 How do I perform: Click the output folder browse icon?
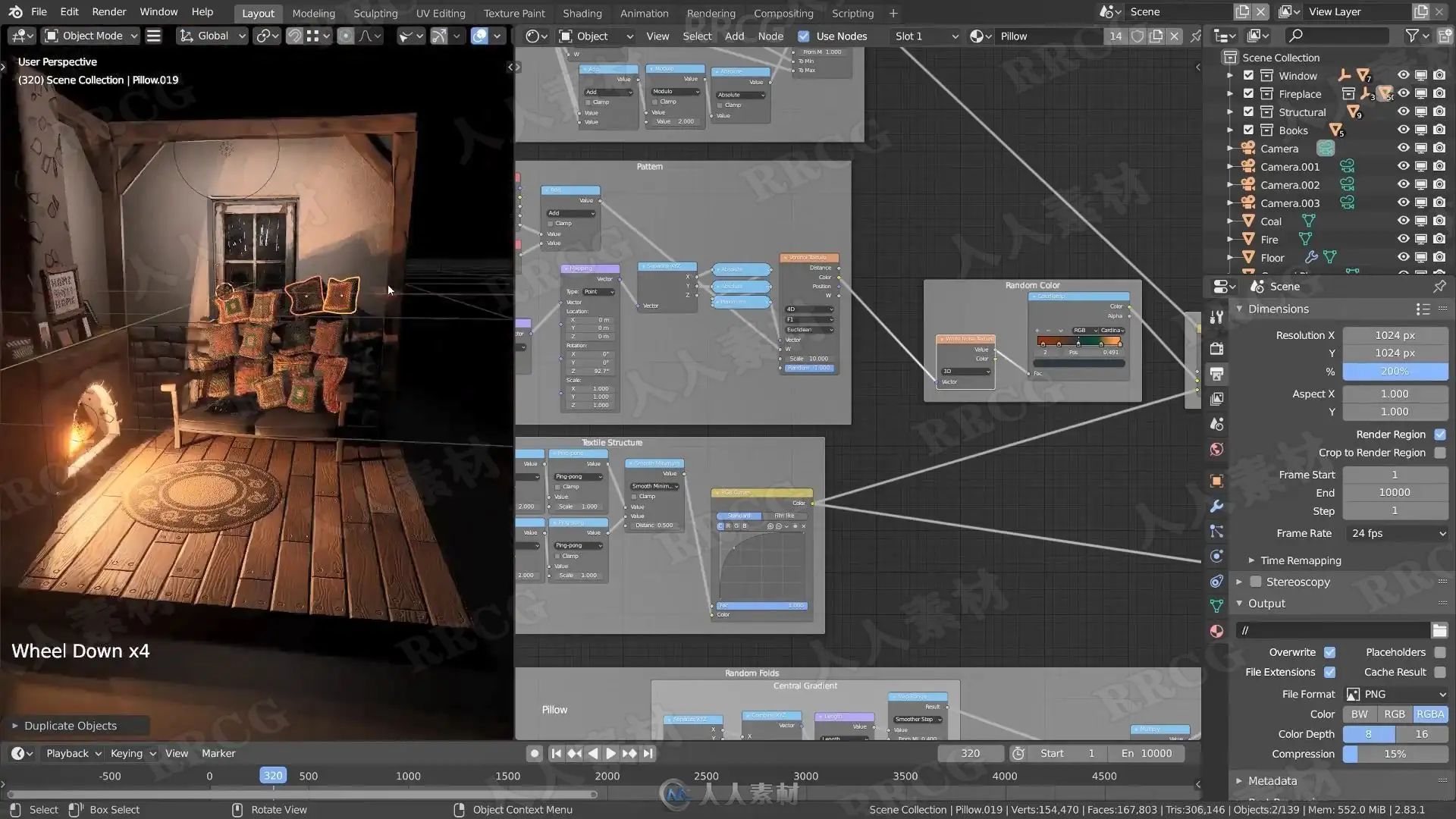[x=1439, y=630]
